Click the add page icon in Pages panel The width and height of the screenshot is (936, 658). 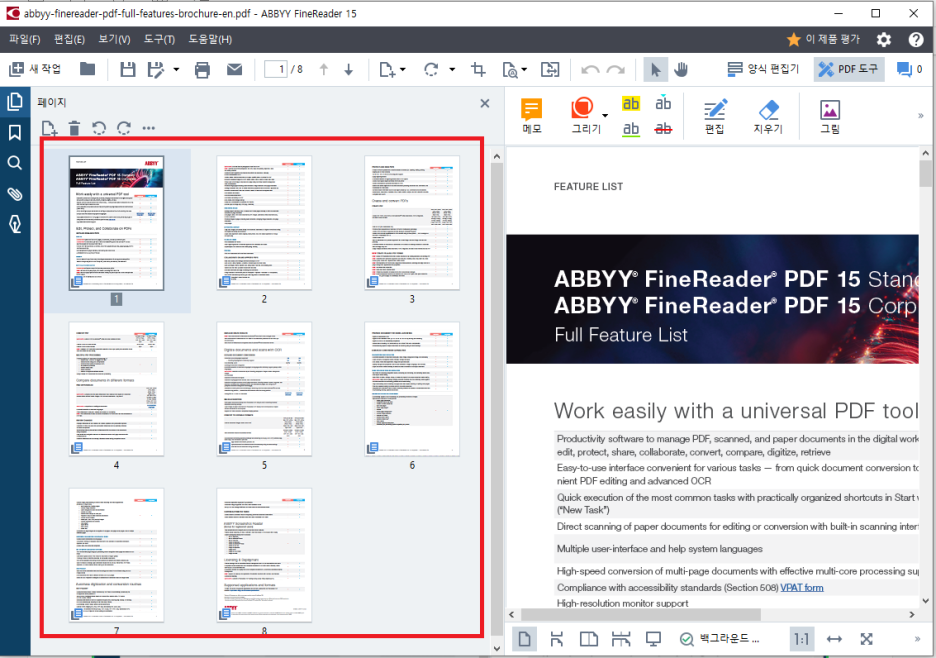point(50,128)
